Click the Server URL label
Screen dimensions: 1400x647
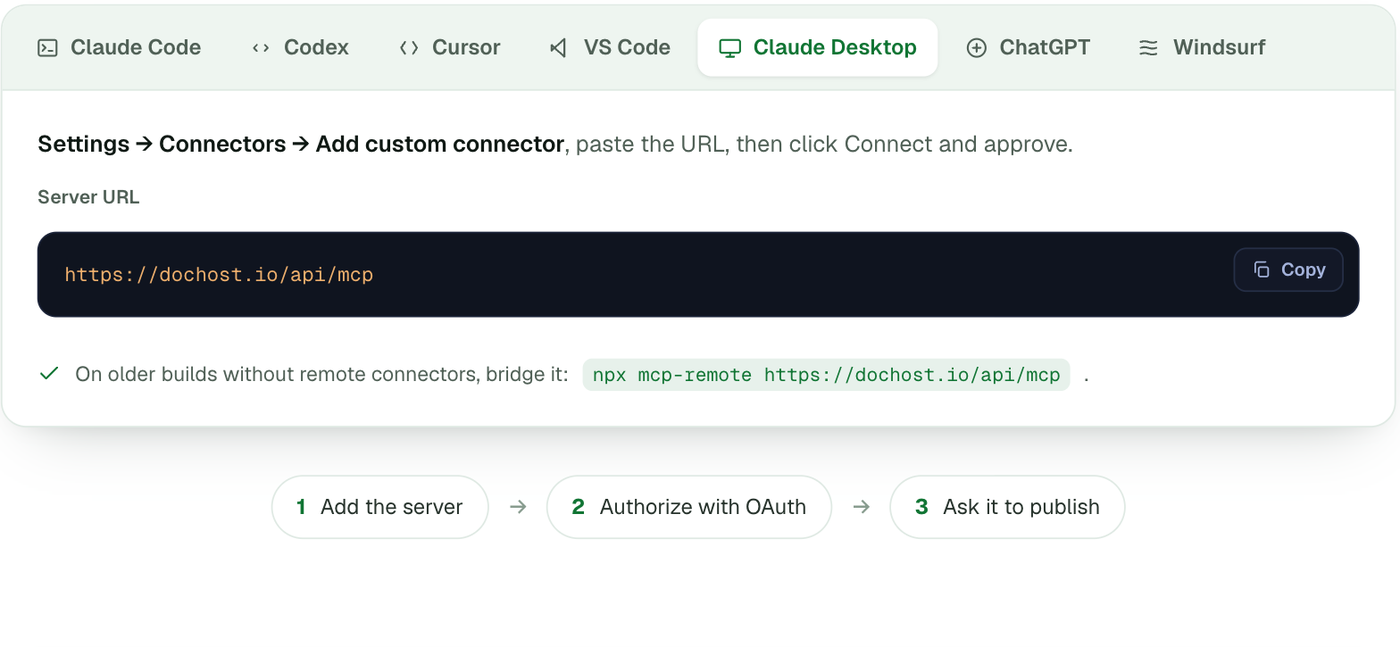(89, 197)
